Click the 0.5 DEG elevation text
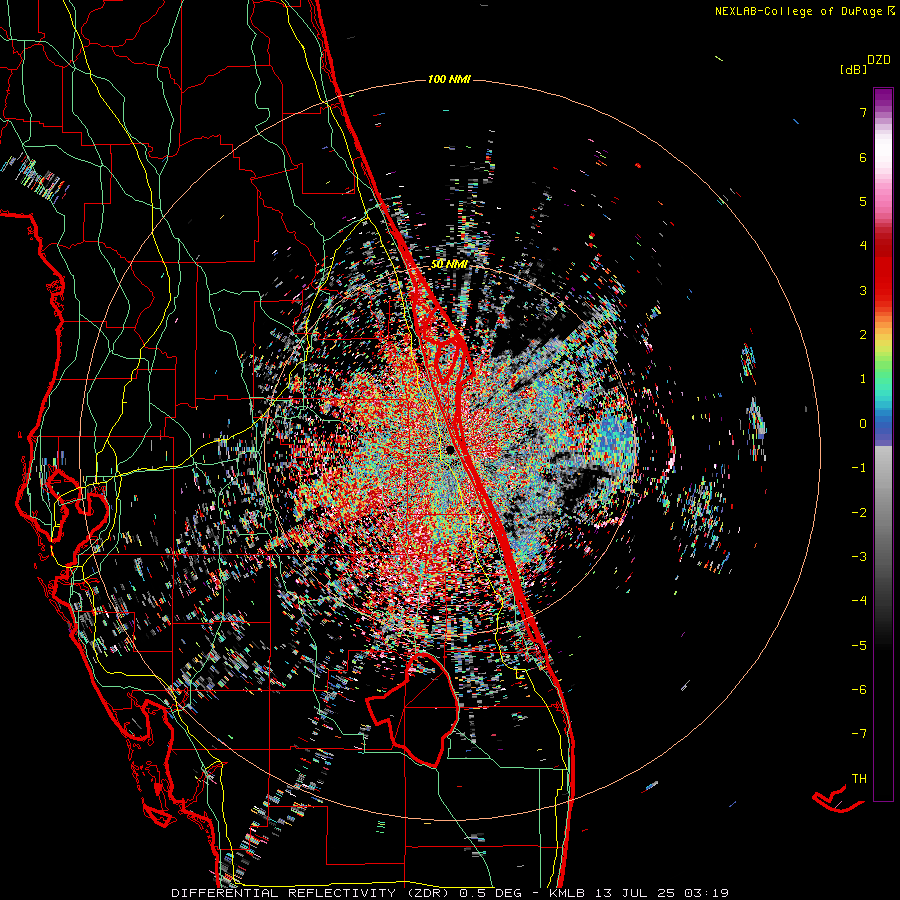Image resolution: width=900 pixels, height=900 pixels. click(491, 893)
